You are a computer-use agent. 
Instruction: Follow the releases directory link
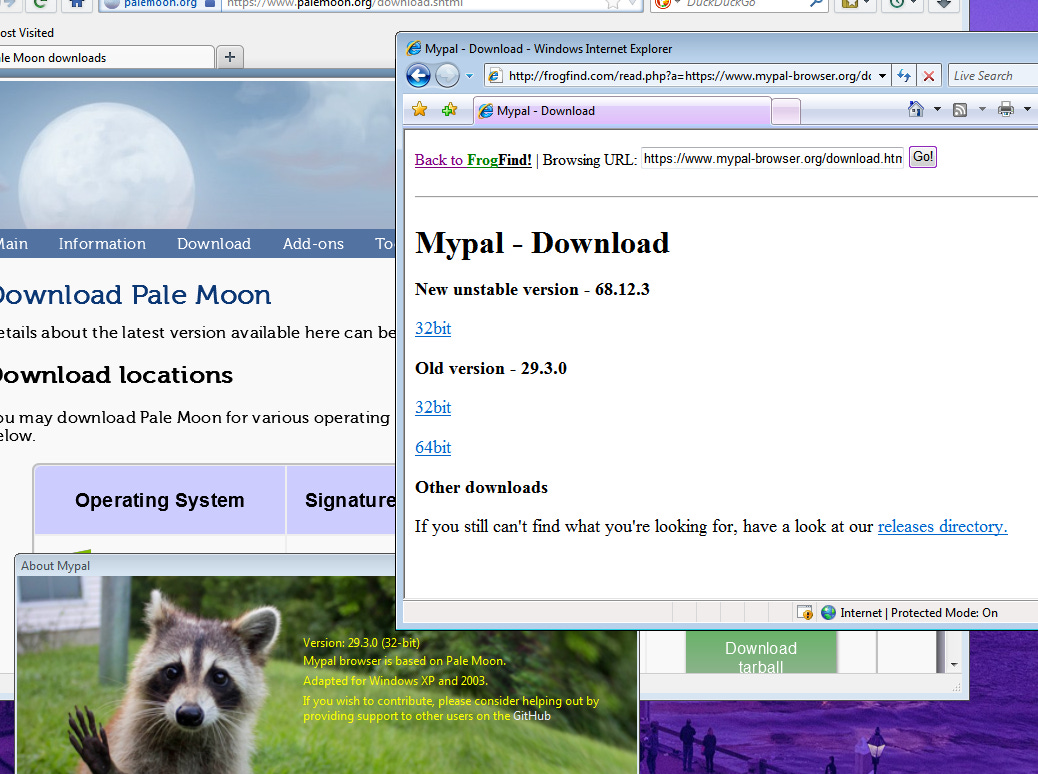943,526
